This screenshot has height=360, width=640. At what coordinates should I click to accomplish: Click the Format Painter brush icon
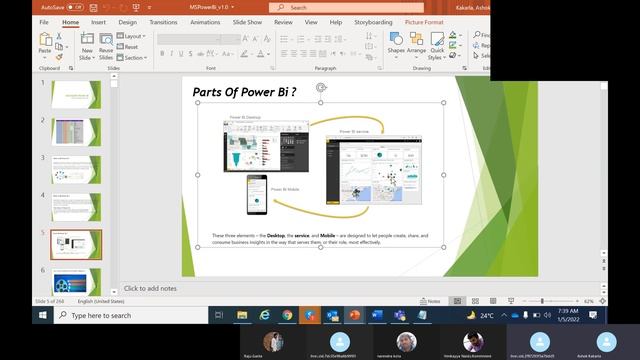click(59, 57)
